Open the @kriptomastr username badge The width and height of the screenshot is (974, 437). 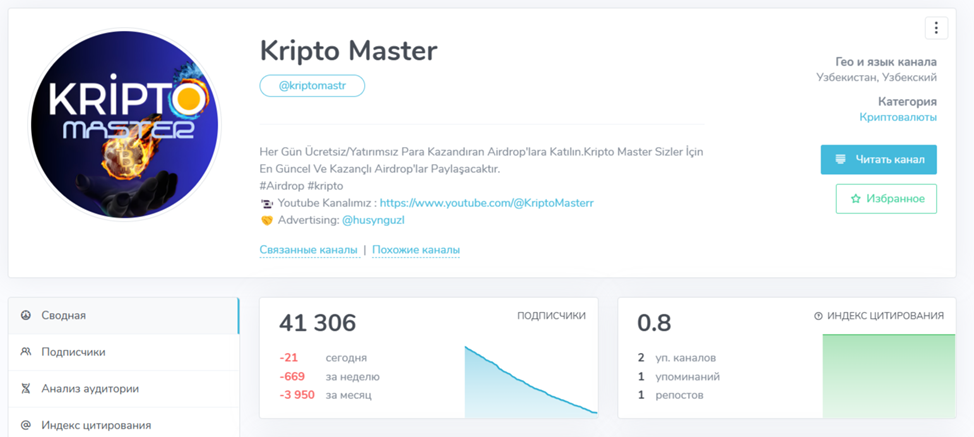[x=312, y=86]
